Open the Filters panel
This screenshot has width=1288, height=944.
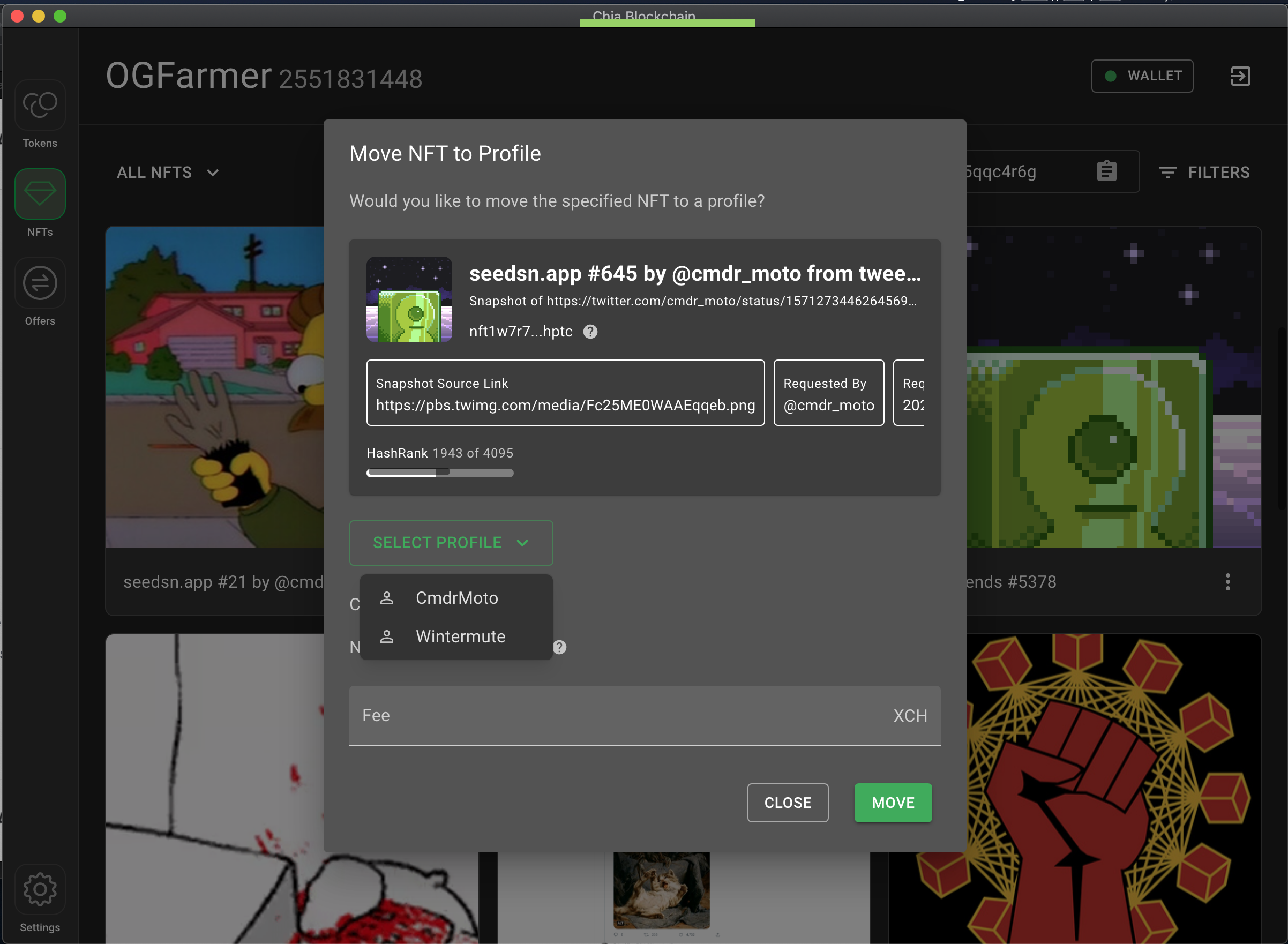[1204, 173]
